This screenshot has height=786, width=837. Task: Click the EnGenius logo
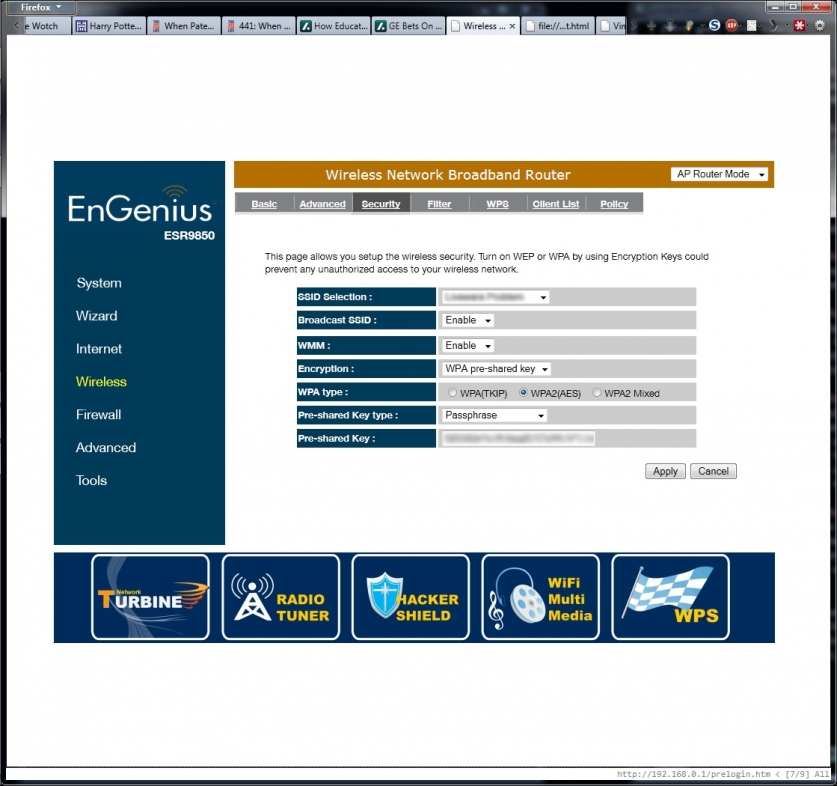[140, 206]
